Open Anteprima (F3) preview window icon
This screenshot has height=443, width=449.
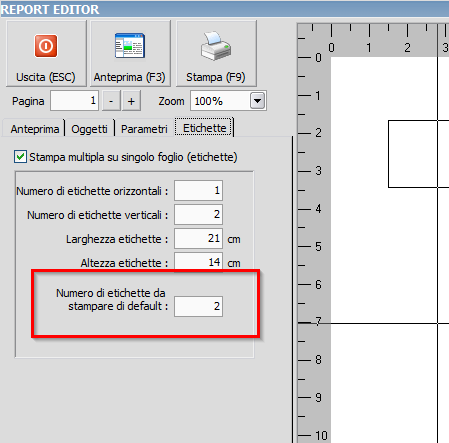click(x=130, y=46)
